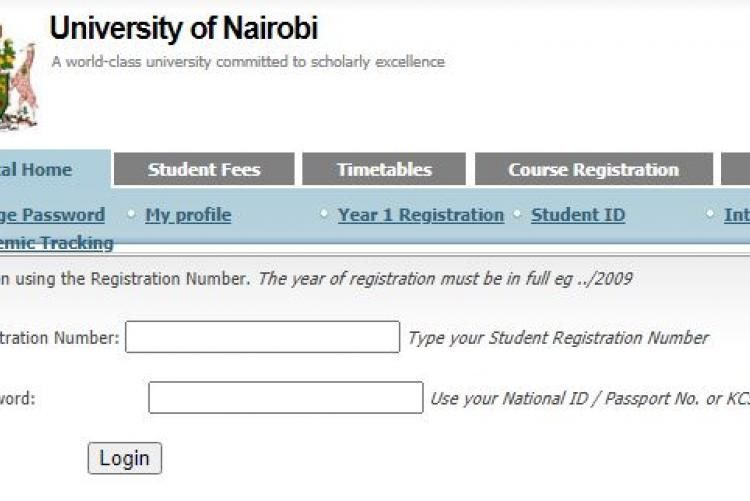Click the Student Registration Number hint text
This screenshot has height=501, width=750.
coord(558,338)
